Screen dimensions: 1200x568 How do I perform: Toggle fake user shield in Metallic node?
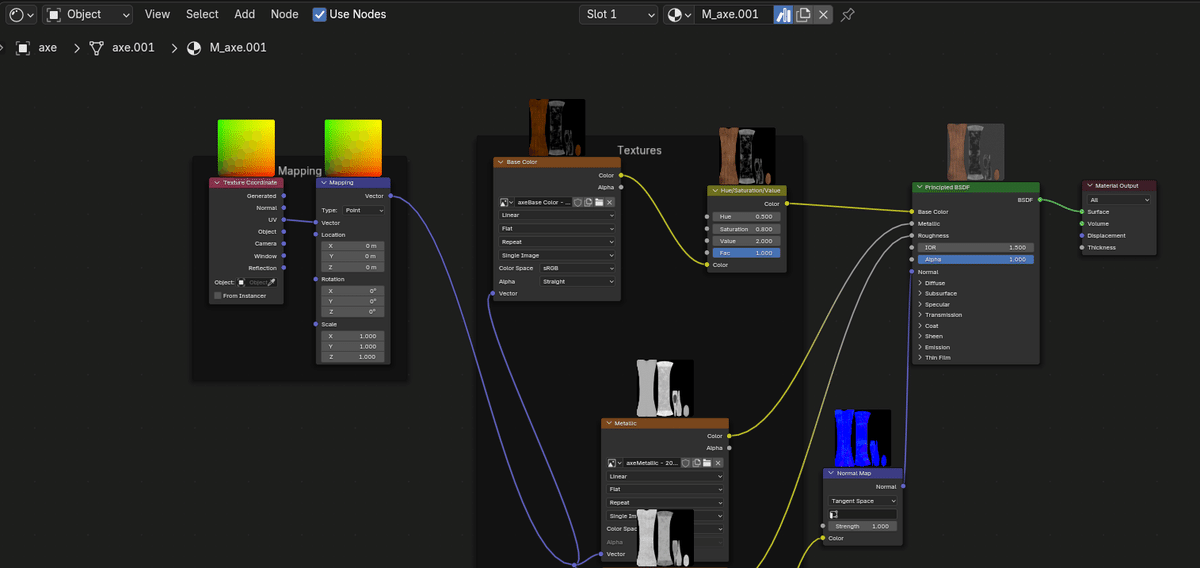[686, 463]
